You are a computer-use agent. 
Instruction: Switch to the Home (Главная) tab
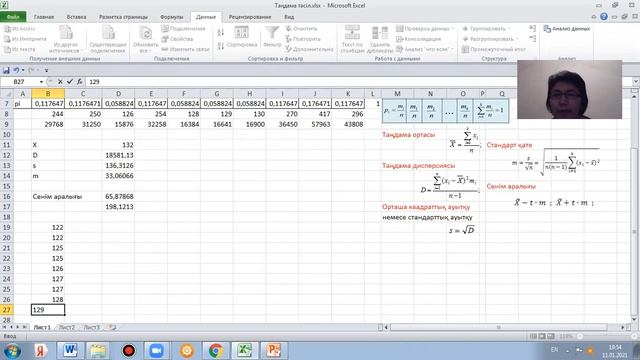point(44,17)
